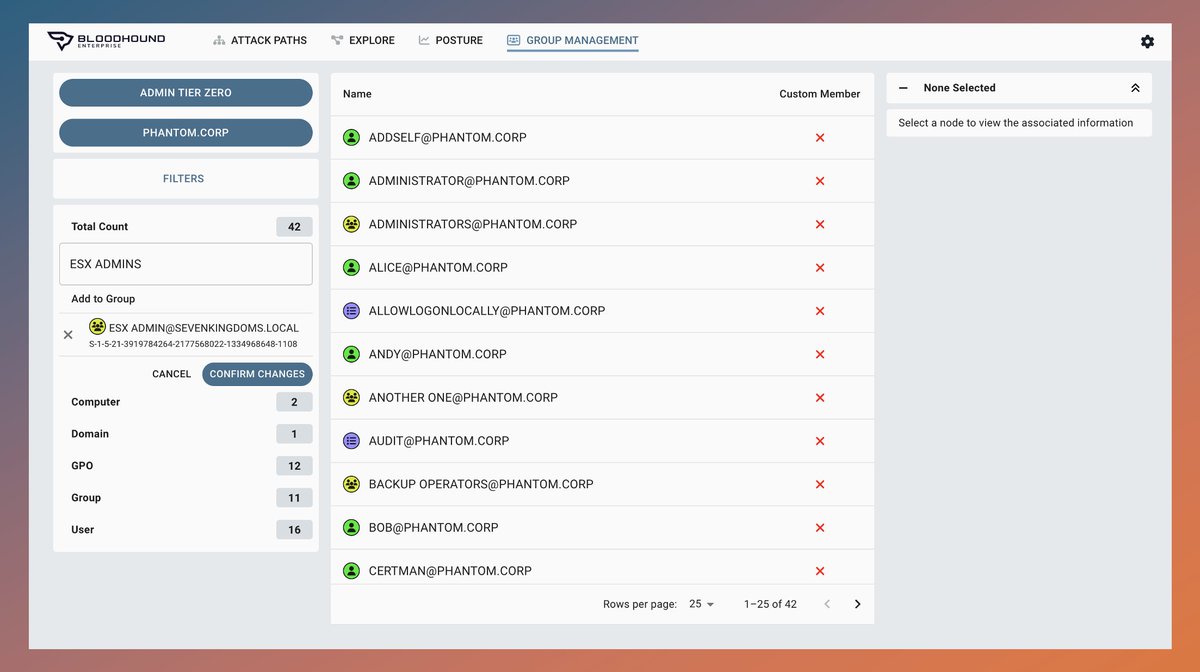Click the minus icon beside None Selected
This screenshot has width=1200, height=672.
click(903, 88)
